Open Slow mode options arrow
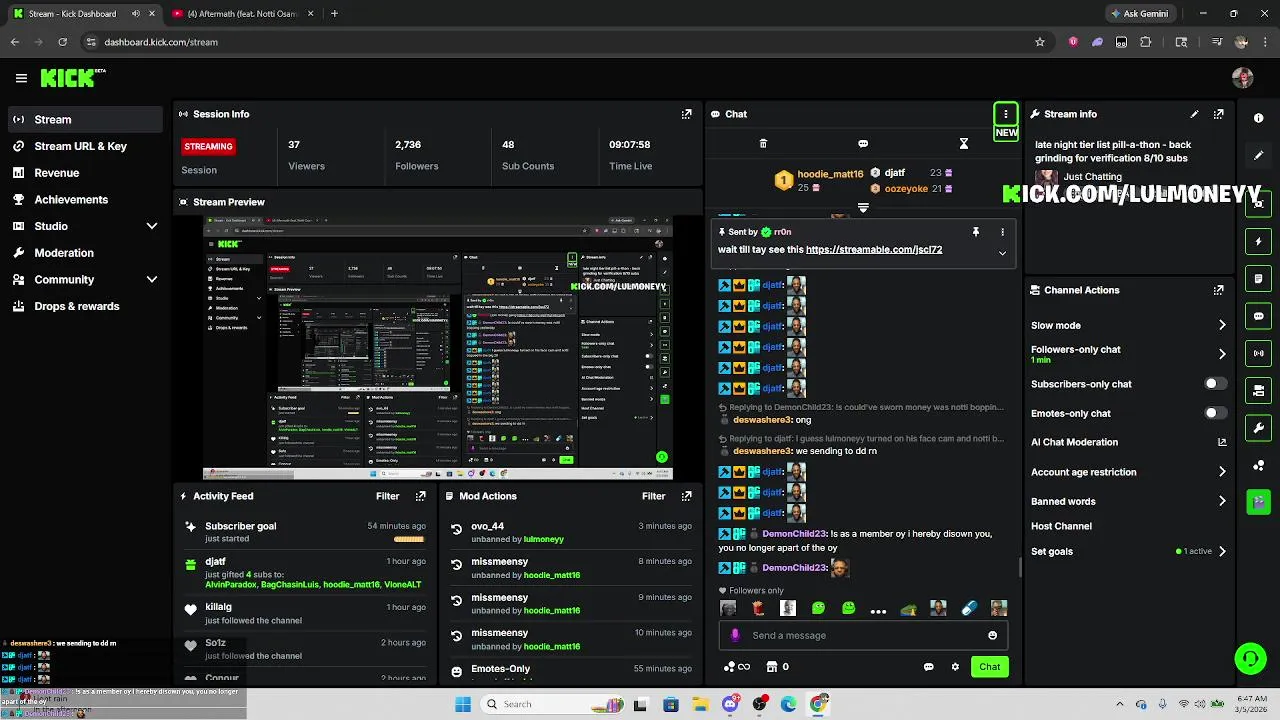The height and width of the screenshot is (720, 1280). pos(1222,325)
